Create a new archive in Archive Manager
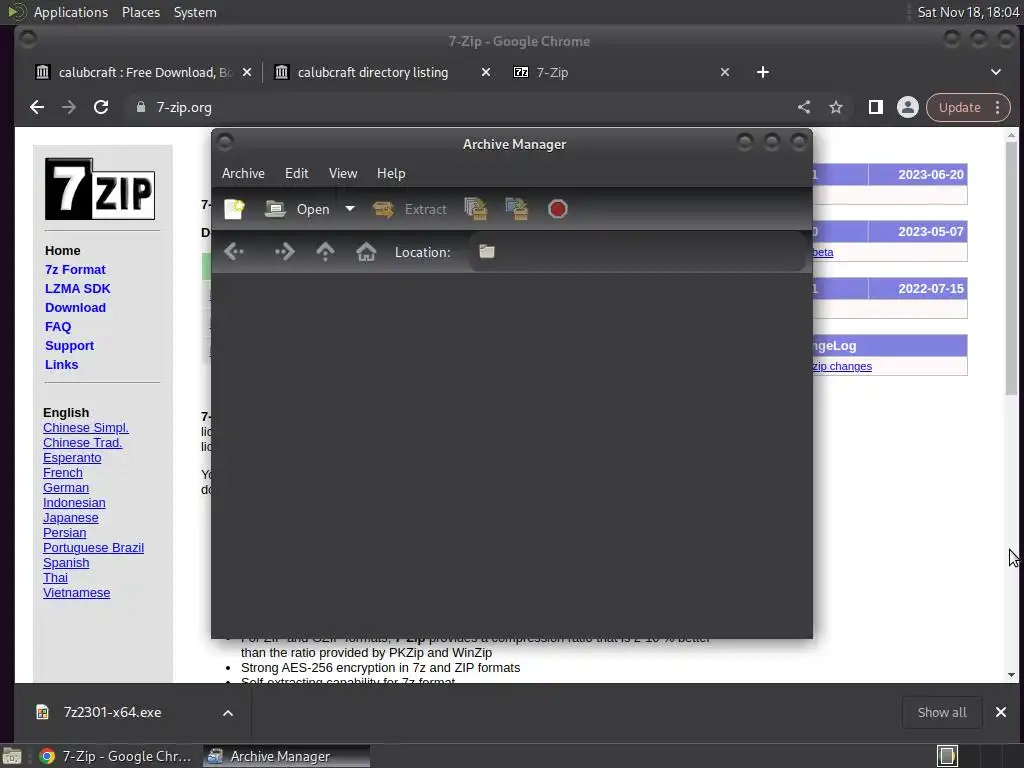This screenshot has height=768, width=1024. [x=234, y=209]
